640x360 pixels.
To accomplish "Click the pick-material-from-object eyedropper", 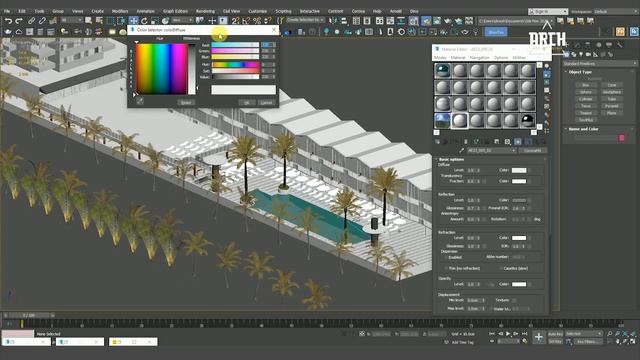I will tap(462, 151).
